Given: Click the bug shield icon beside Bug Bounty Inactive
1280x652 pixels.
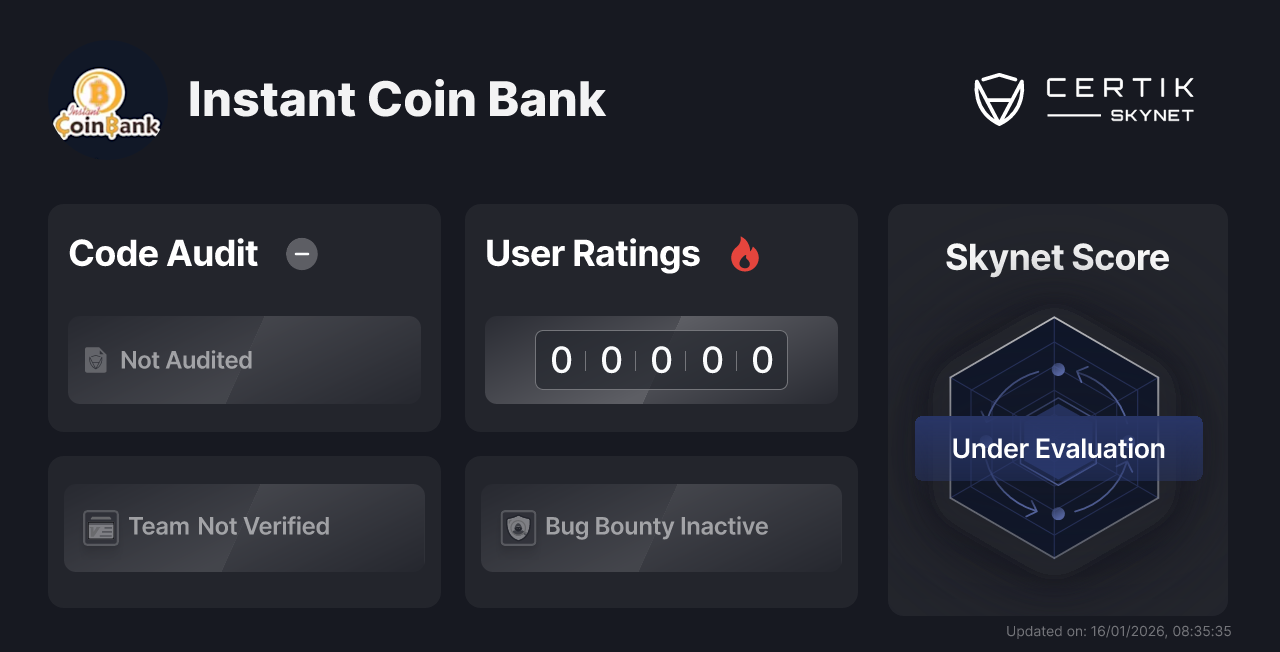Looking at the screenshot, I should tap(517, 527).
